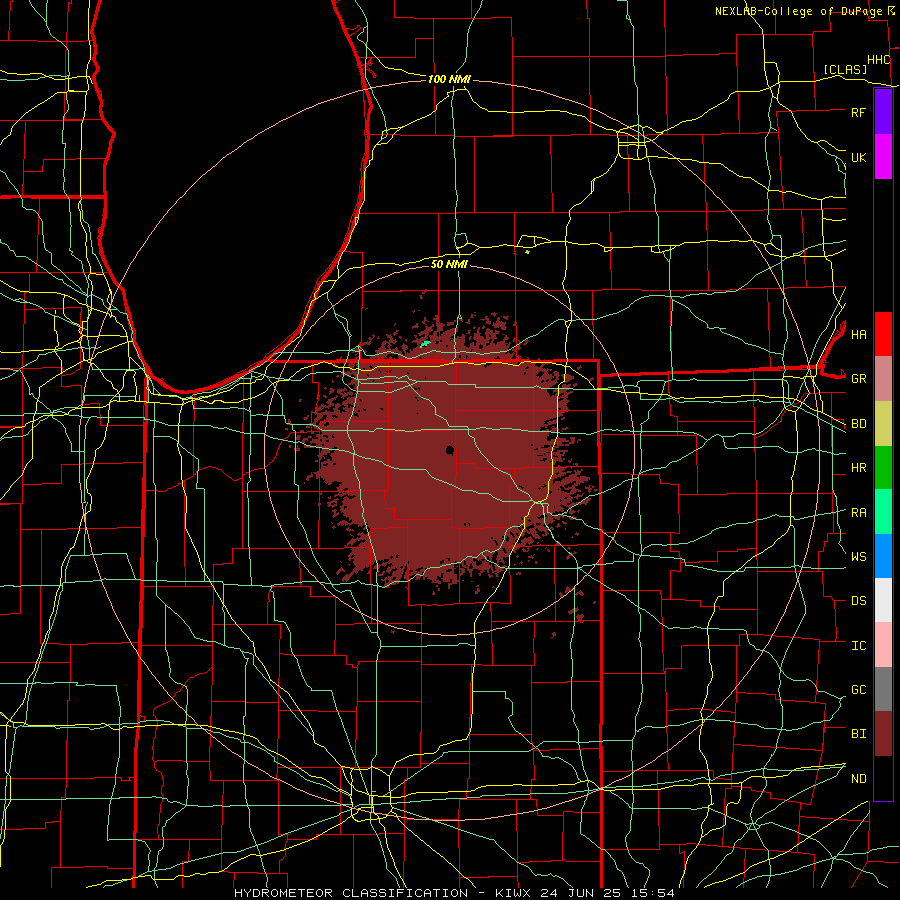Click the HA red legend swatch
Image resolution: width=900 pixels, height=900 pixels.
tap(883, 334)
